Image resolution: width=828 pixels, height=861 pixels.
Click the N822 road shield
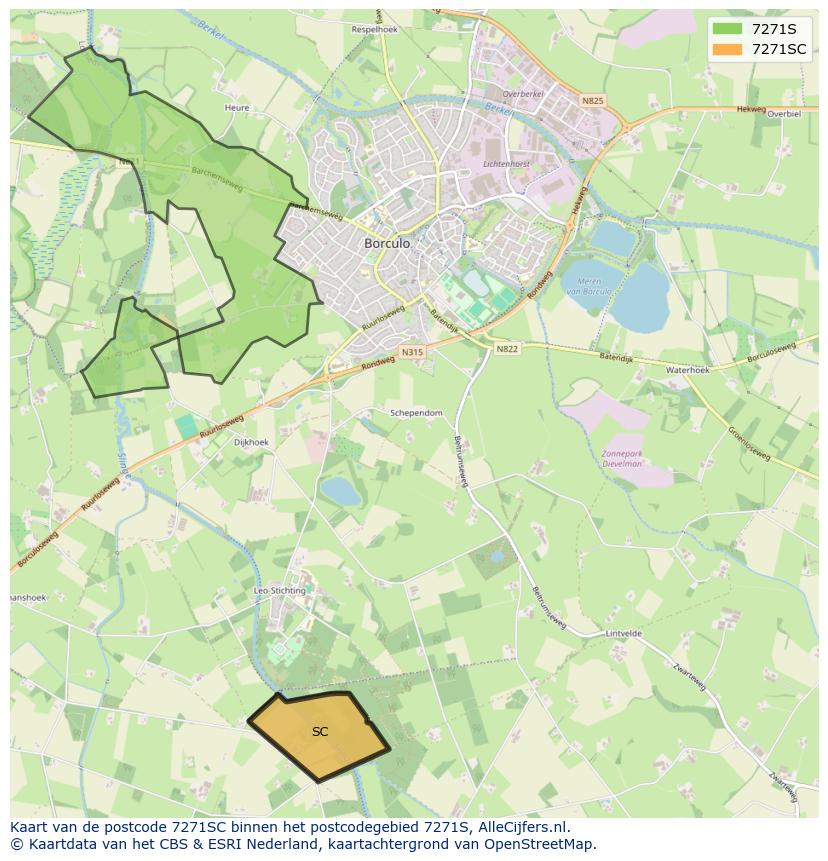tap(507, 348)
